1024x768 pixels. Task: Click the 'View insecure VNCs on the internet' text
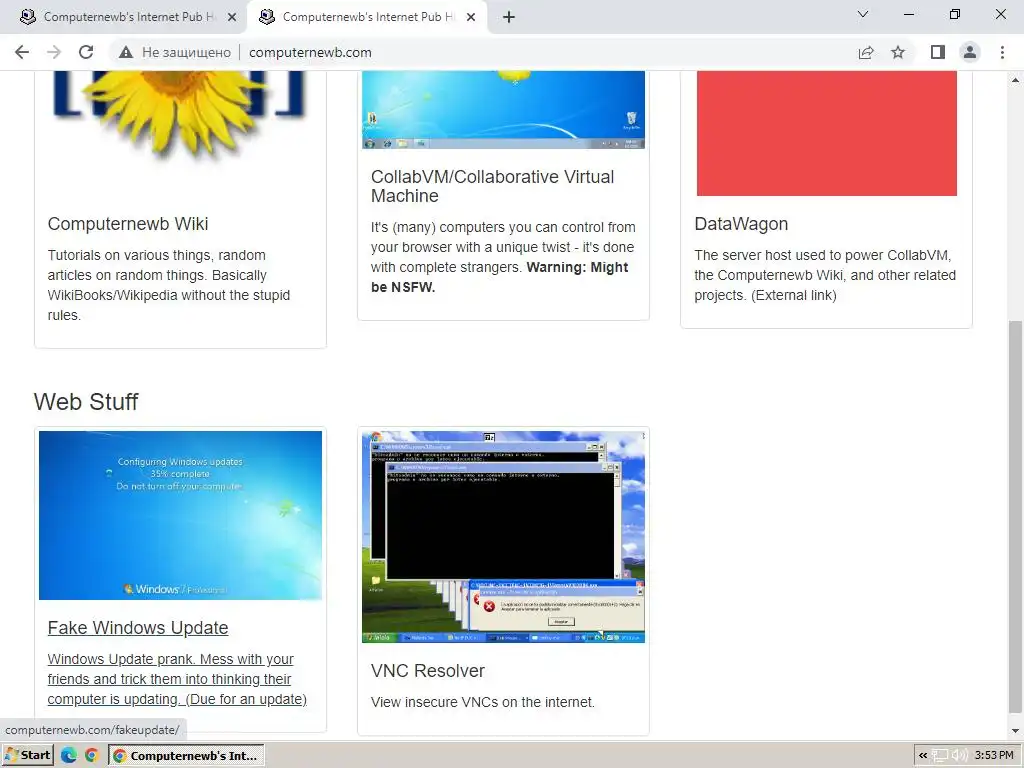(x=483, y=702)
